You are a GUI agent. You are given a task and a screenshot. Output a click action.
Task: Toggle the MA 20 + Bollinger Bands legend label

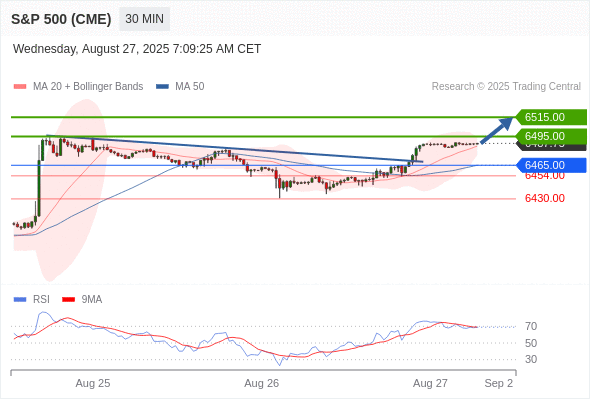click(88, 87)
